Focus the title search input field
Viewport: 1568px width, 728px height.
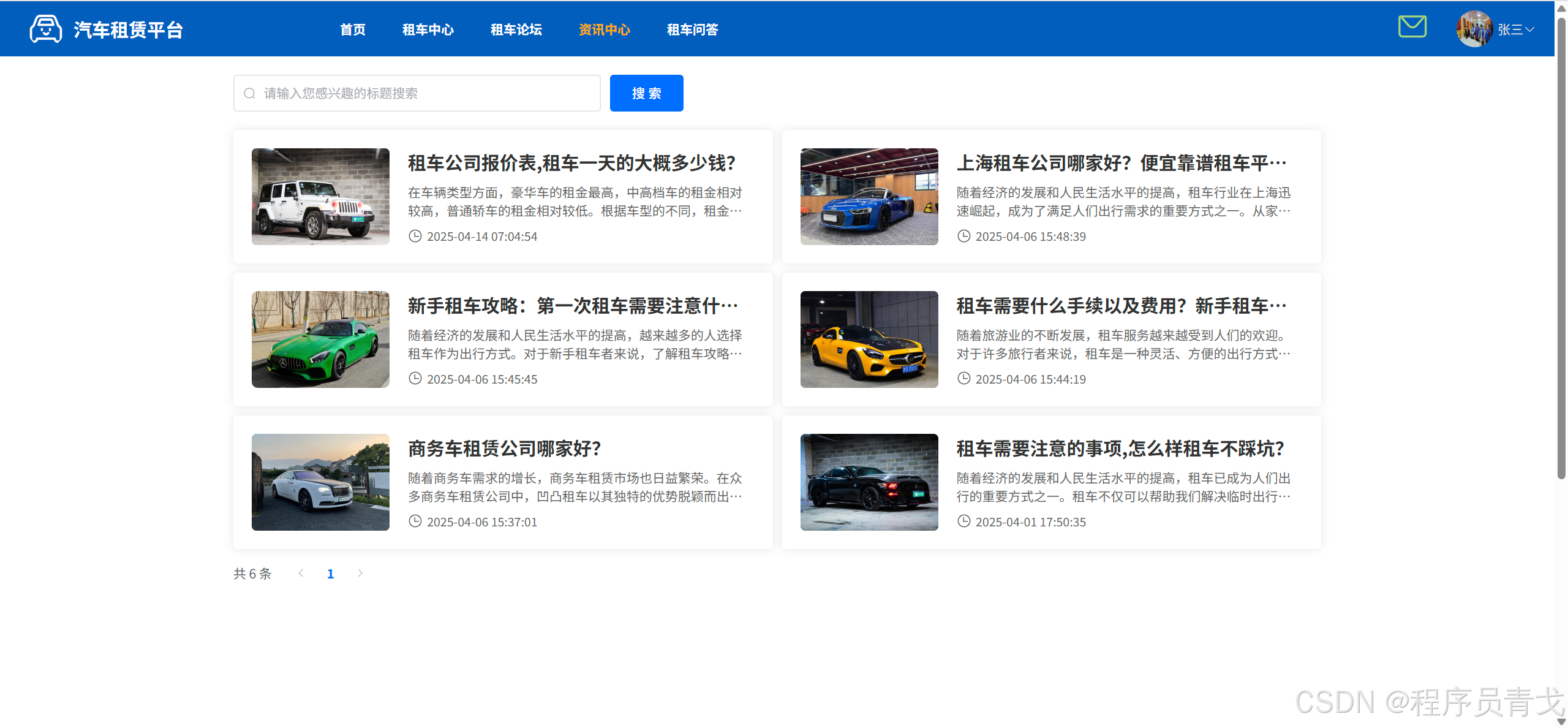click(x=423, y=93)
